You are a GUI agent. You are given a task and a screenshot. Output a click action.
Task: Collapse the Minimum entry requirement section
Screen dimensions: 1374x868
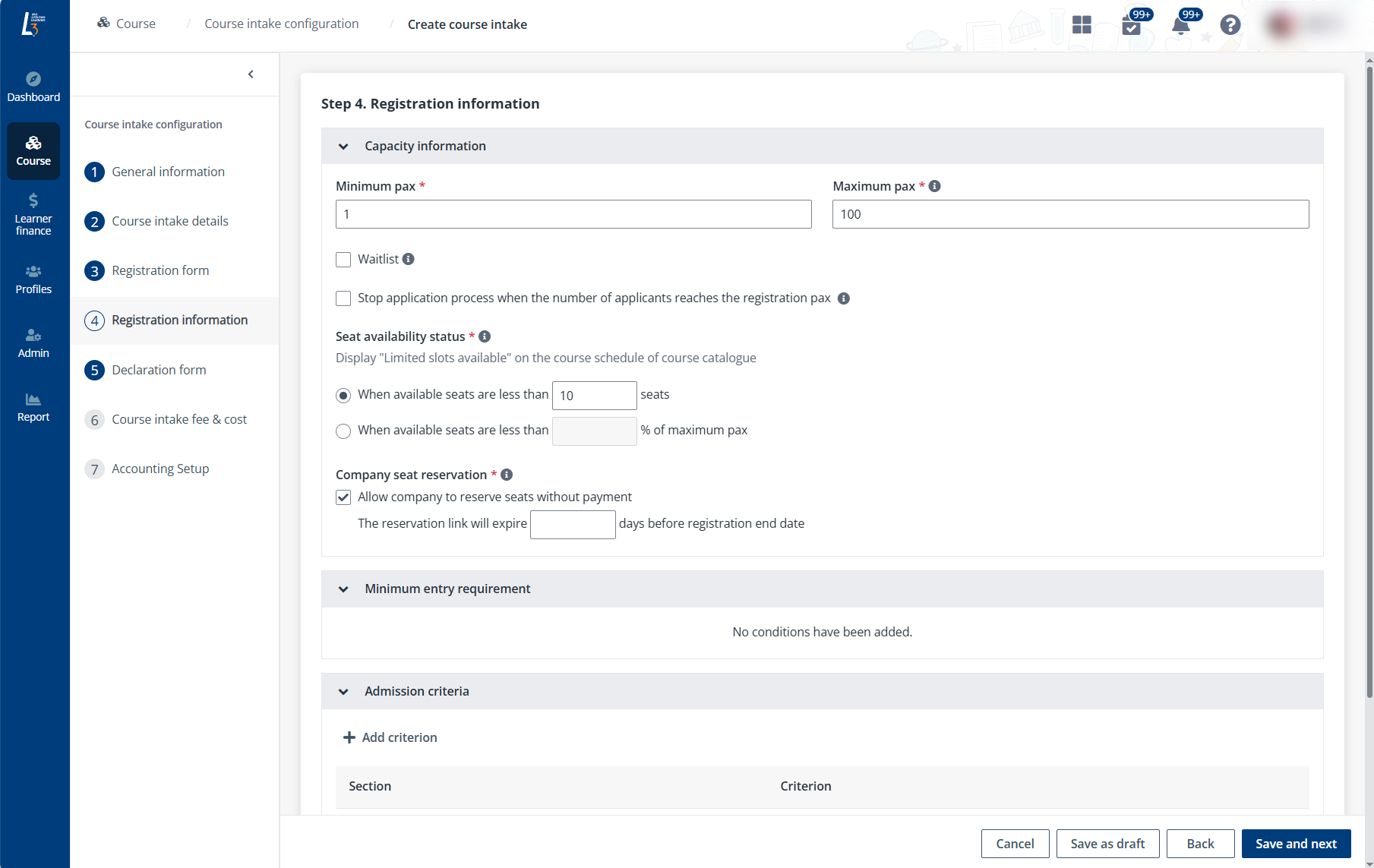pyautogui.click(x=343, y=589)
